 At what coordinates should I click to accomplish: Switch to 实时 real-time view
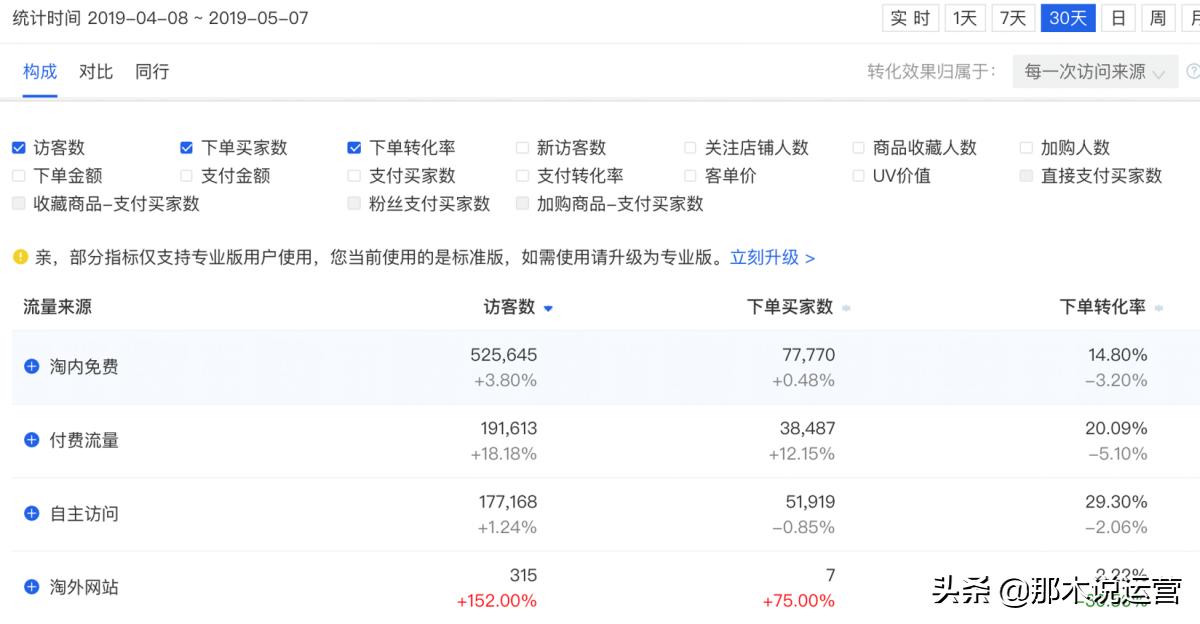click(x=910, y=17)
